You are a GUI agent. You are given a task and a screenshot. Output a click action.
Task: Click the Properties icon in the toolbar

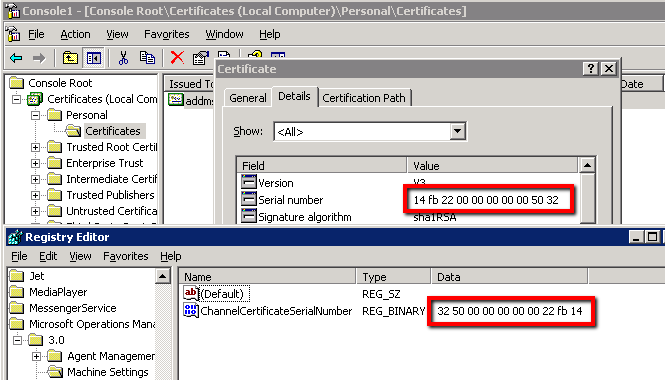pyautogui.click(x=201, y=58)
